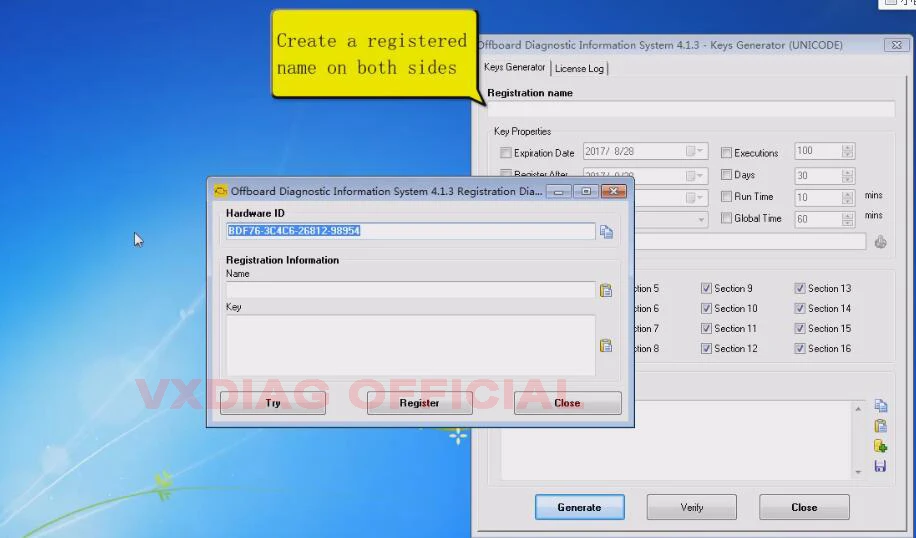Close the registration dialog via Close button
Image resolution: width=916 pixels, height=538 pixels.
(567, 403)
